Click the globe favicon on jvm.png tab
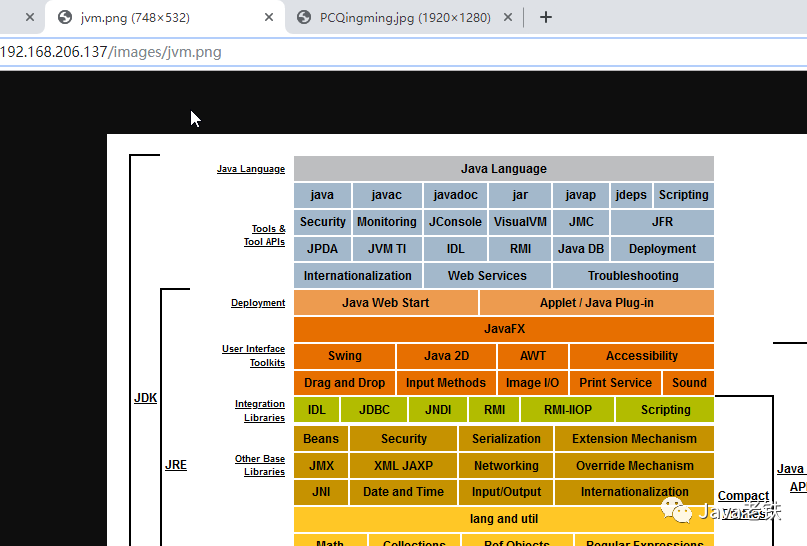 (x=65, y=17)
